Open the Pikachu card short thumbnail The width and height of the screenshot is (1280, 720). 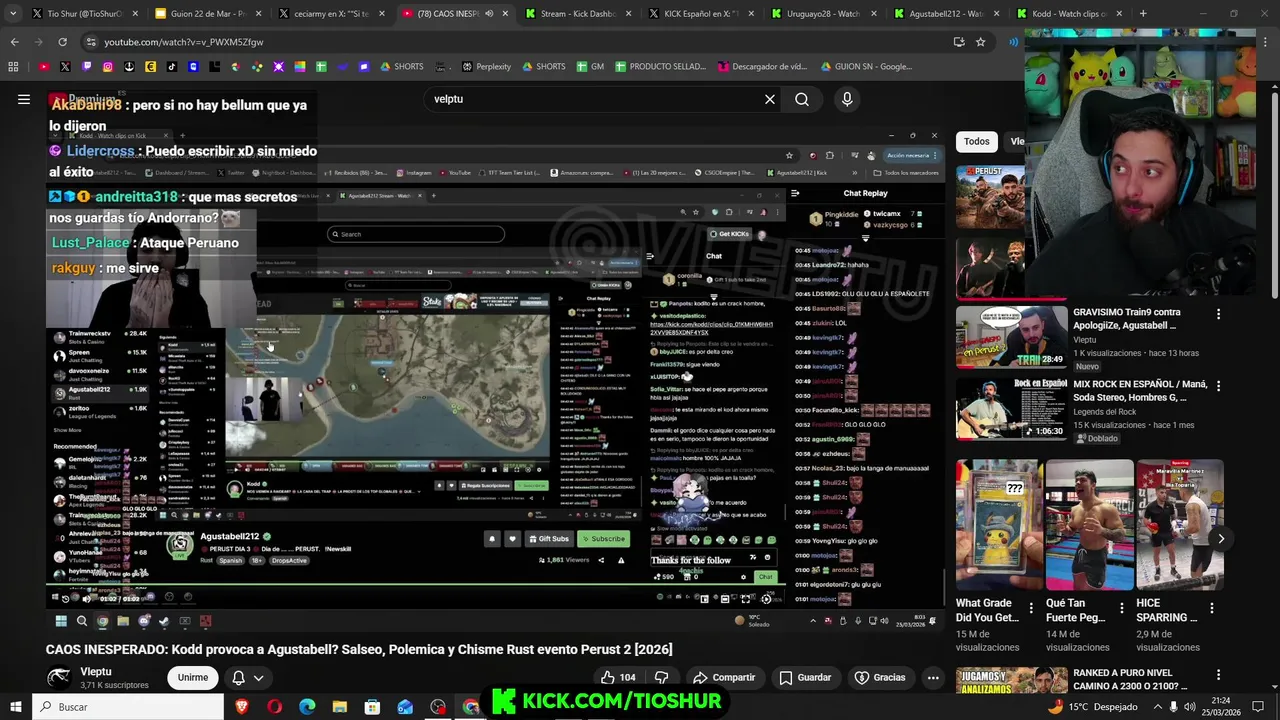pyautogui.click(x=1000, y=524)
